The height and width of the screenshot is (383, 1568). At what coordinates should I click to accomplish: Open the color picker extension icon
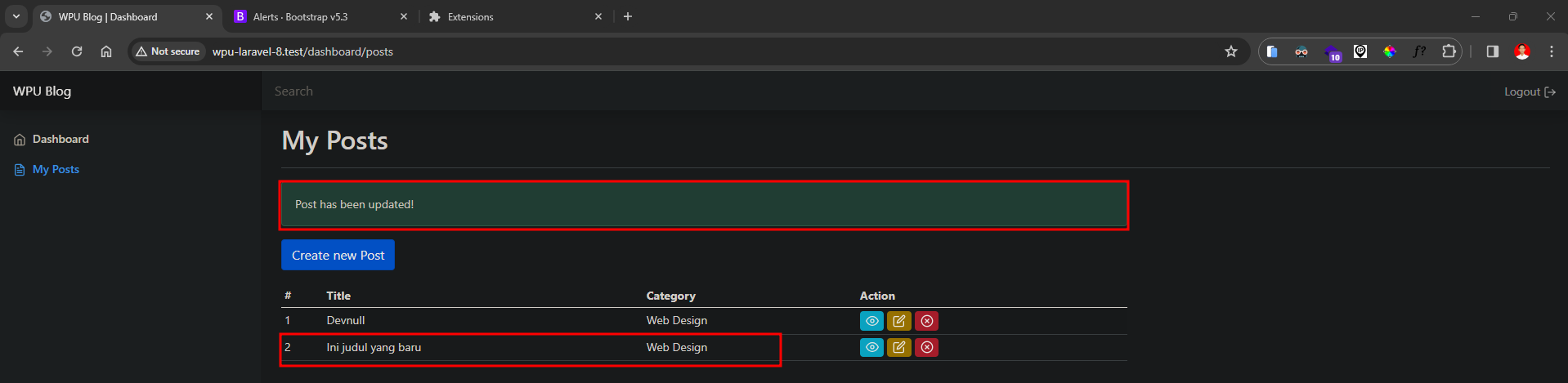tap(1390, 51)
